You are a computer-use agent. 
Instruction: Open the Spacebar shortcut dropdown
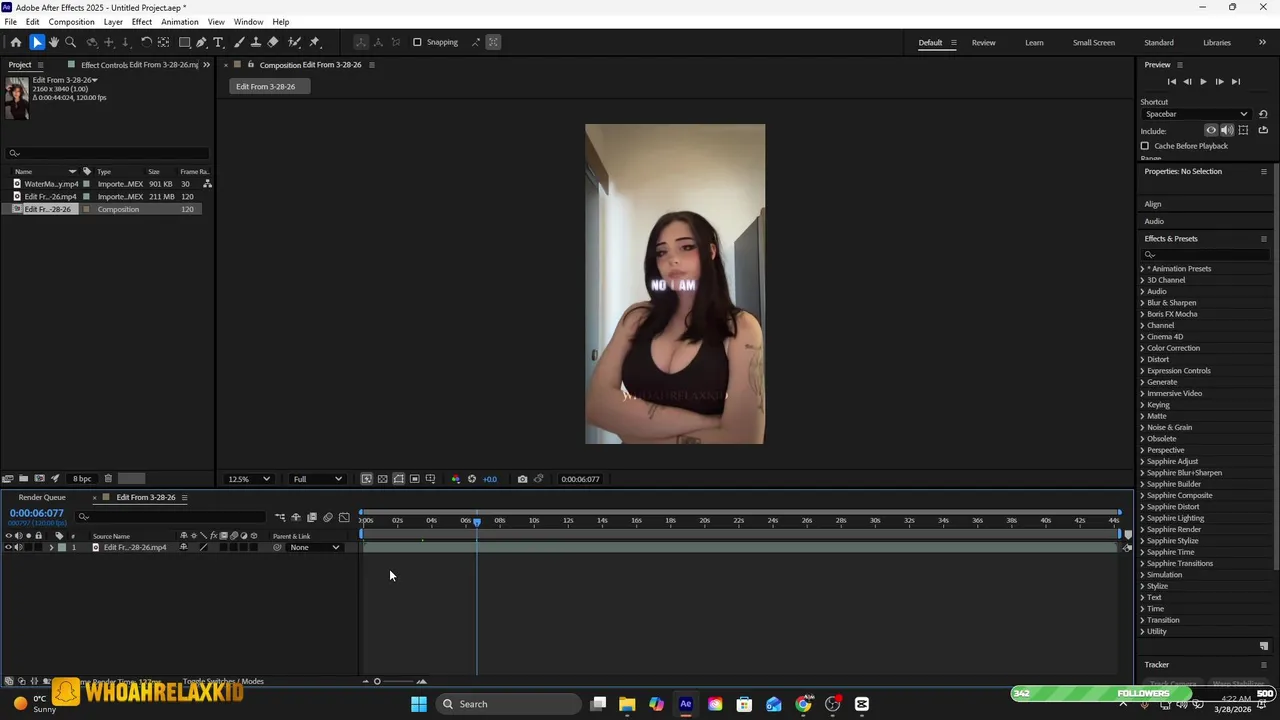click(1196, 114)
